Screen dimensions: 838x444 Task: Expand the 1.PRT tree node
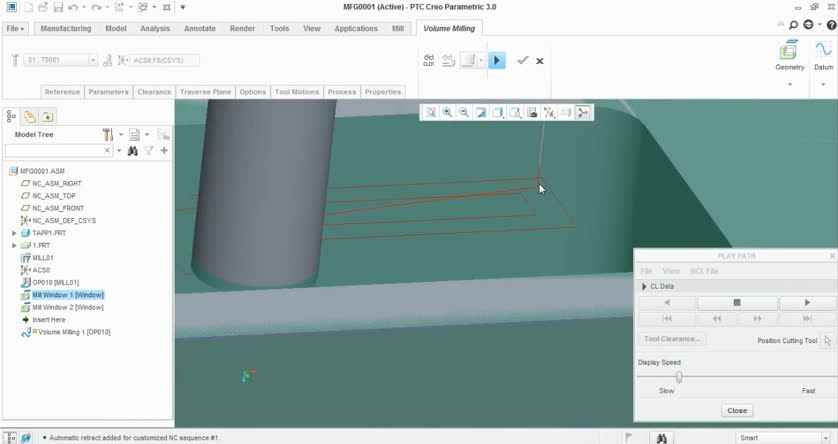pos(14,246)
